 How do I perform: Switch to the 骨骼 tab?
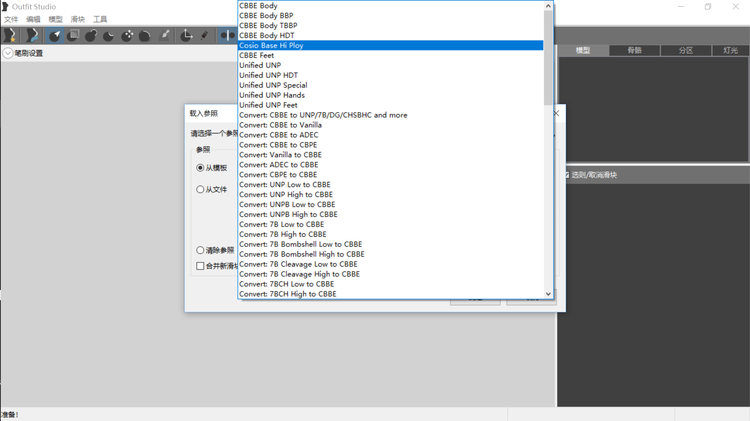click(634, 50)
